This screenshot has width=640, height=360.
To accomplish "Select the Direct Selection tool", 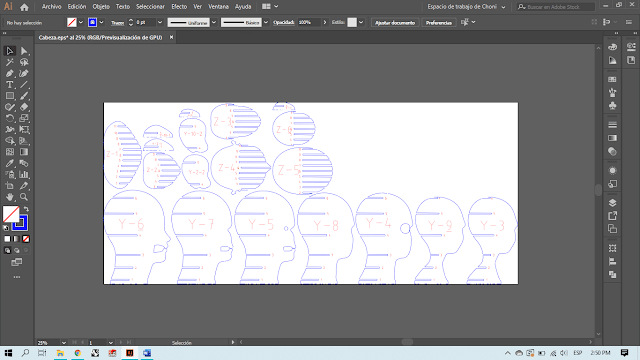I will coord(24,51).
